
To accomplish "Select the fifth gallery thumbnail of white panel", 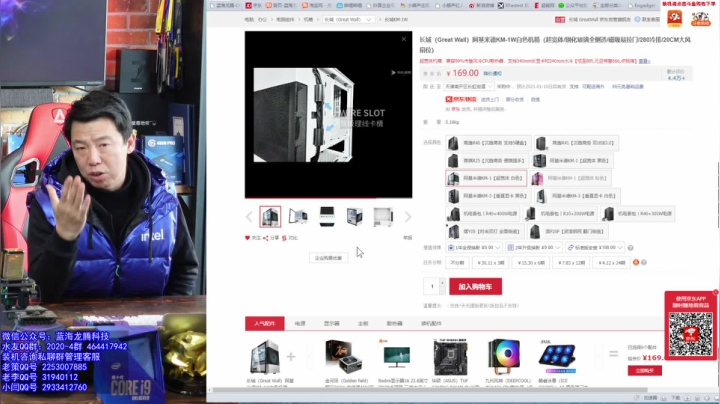I will pyautogui.click(x=383, y=216).
